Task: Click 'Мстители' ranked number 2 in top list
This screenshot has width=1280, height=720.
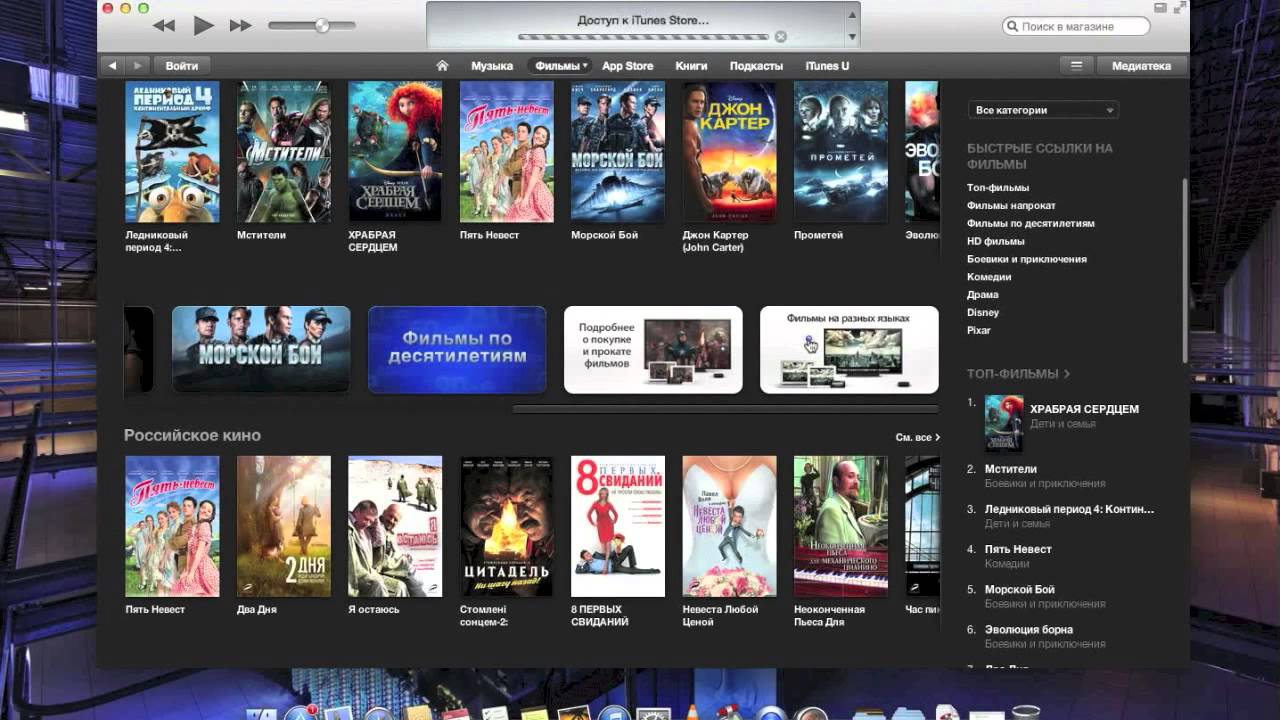Action: (x=1010, y=469)
